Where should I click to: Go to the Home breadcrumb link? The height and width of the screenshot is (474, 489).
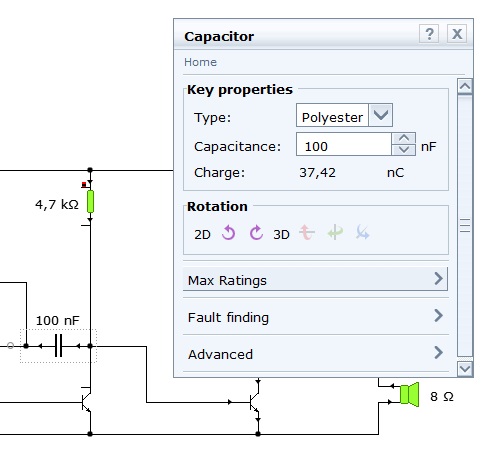tap(200, 62)
